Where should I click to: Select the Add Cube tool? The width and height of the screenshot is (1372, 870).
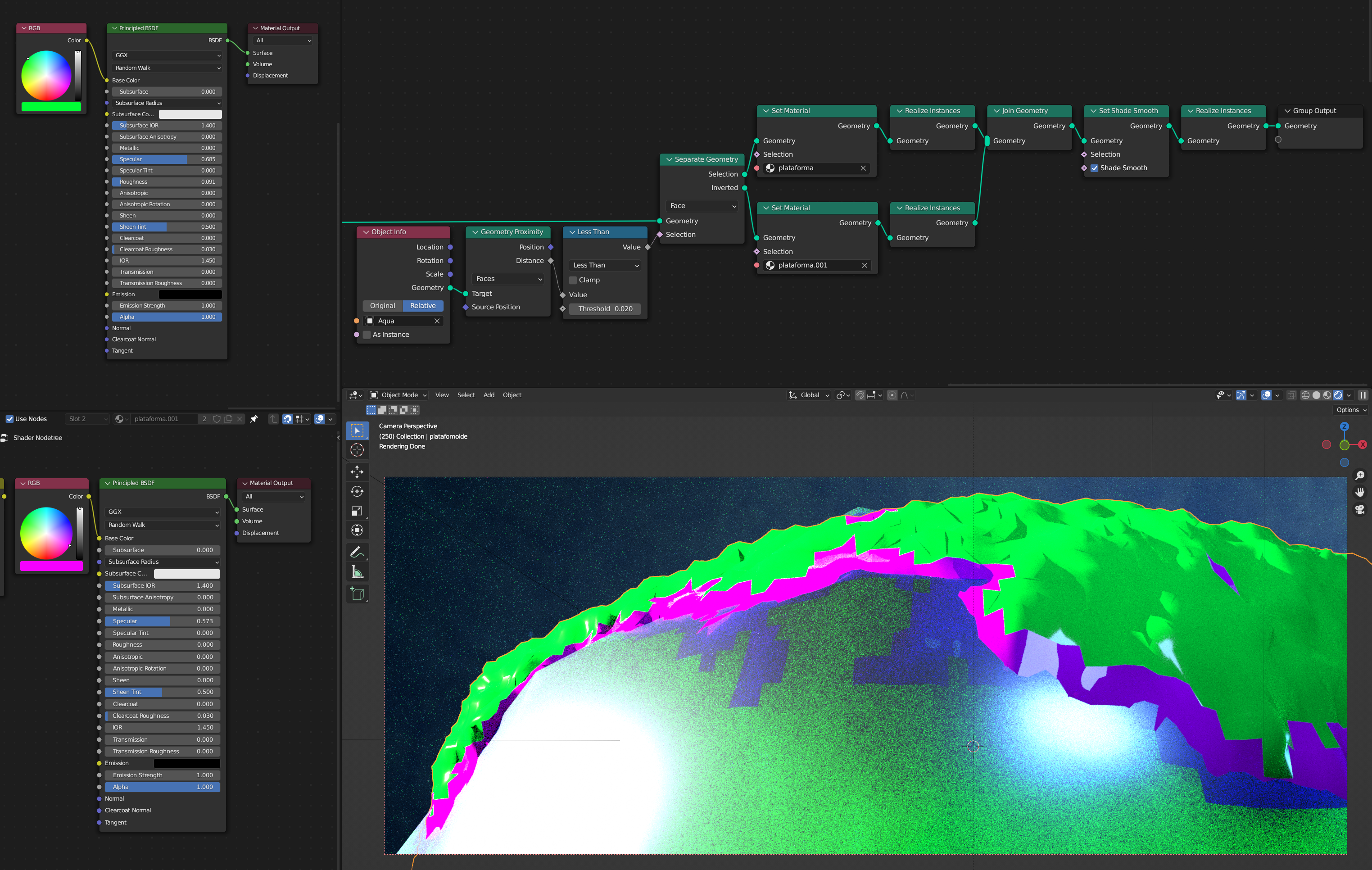tap(357, 594)
